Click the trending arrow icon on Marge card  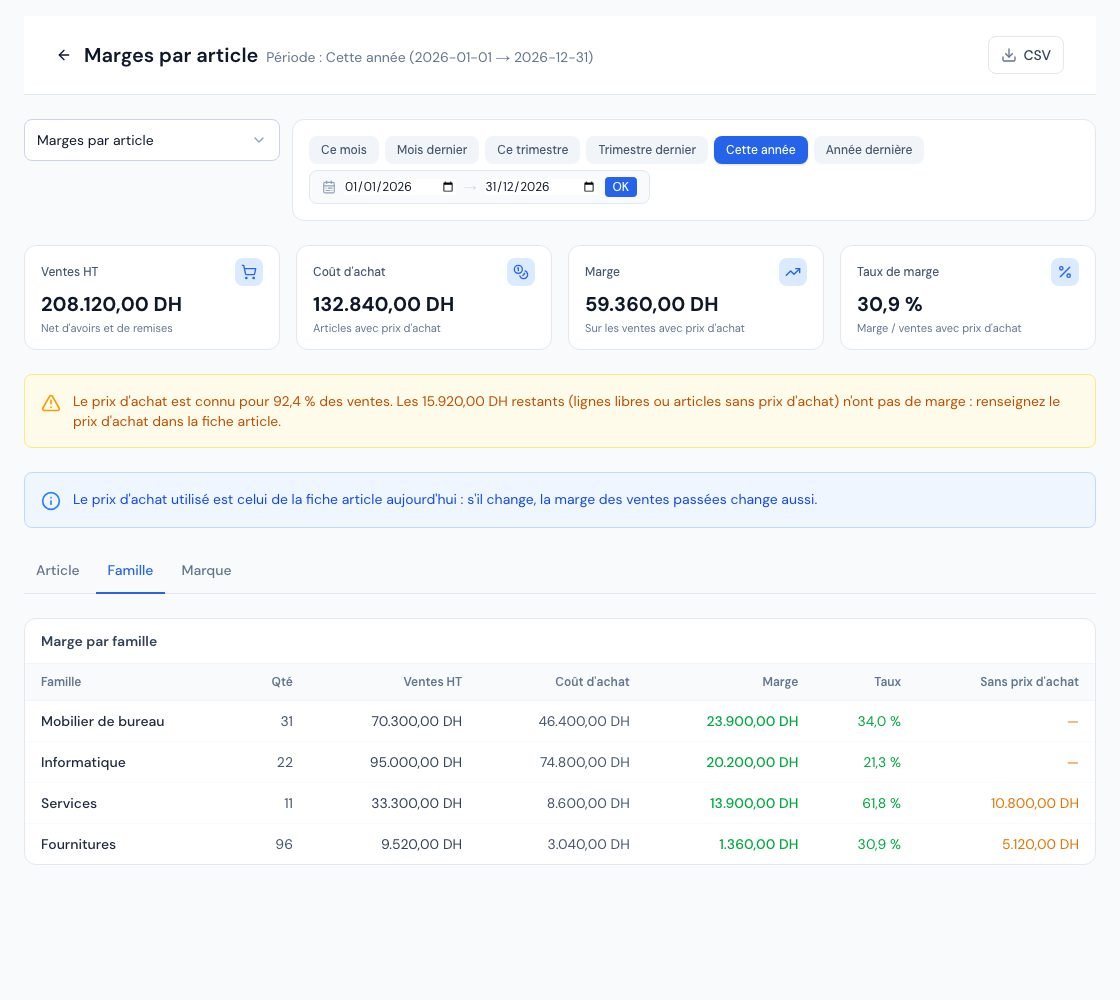[x=793, y=272]
